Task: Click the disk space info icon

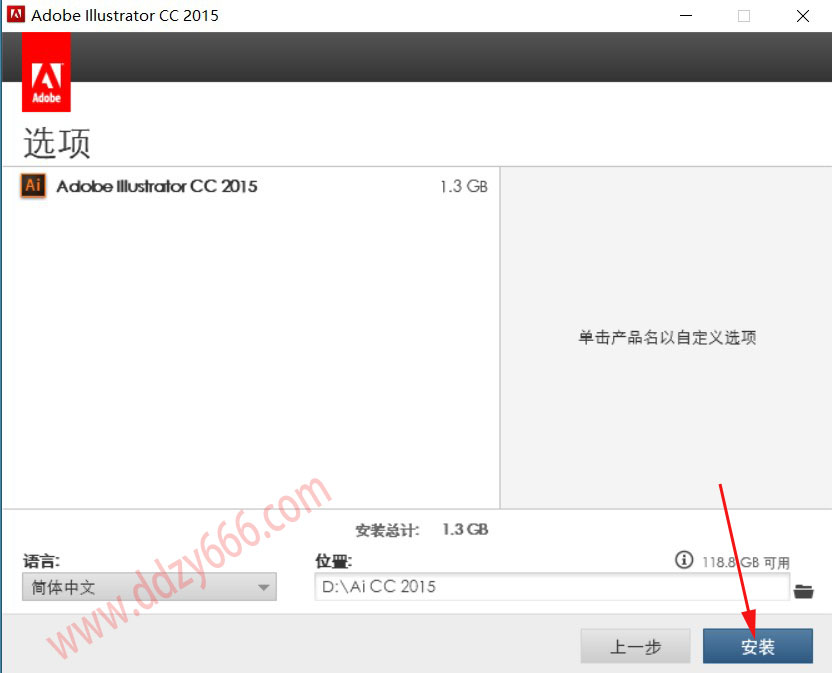Action: pyautogui.click(x=684, y=560)
